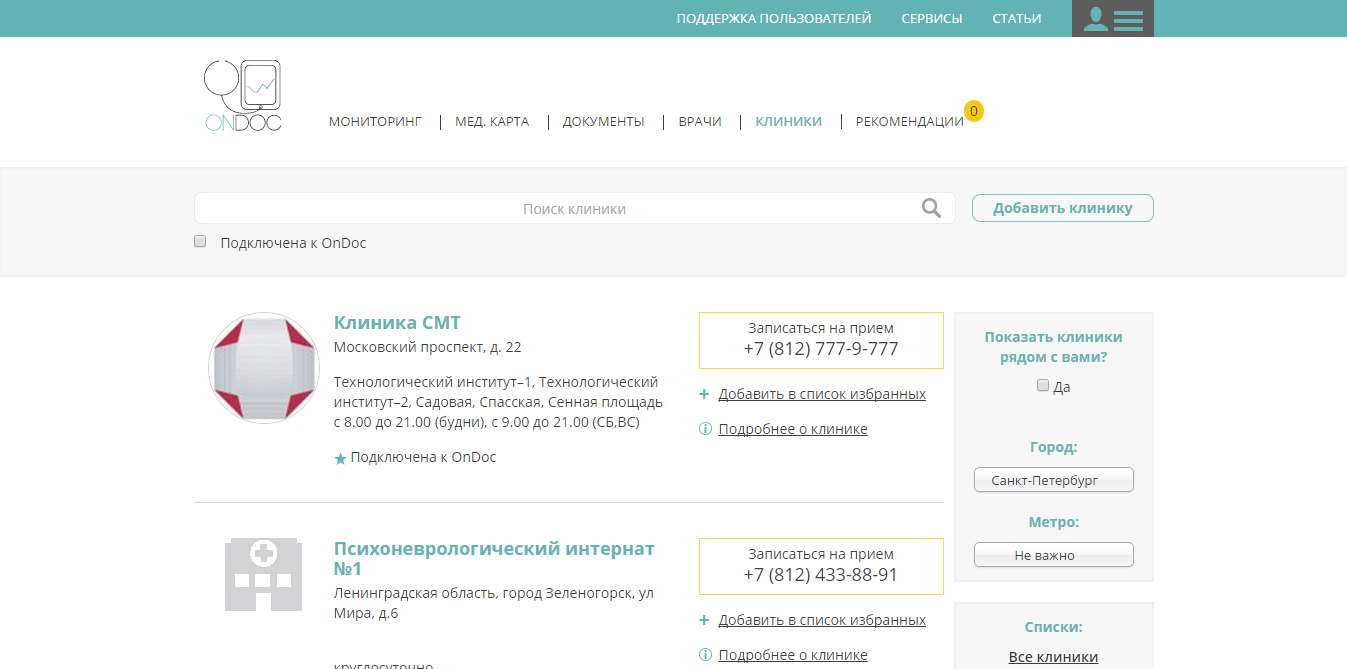Open the Врачи menu item
Image resolution: width=1347 pixels, height=669 pixels.
[x=699, y=122]
